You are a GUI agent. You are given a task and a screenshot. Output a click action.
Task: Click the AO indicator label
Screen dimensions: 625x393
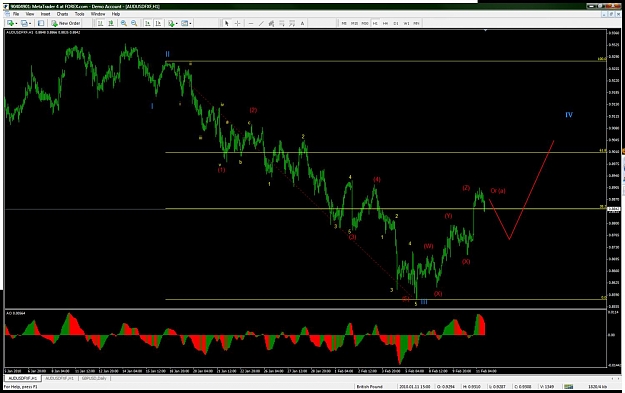16,313
